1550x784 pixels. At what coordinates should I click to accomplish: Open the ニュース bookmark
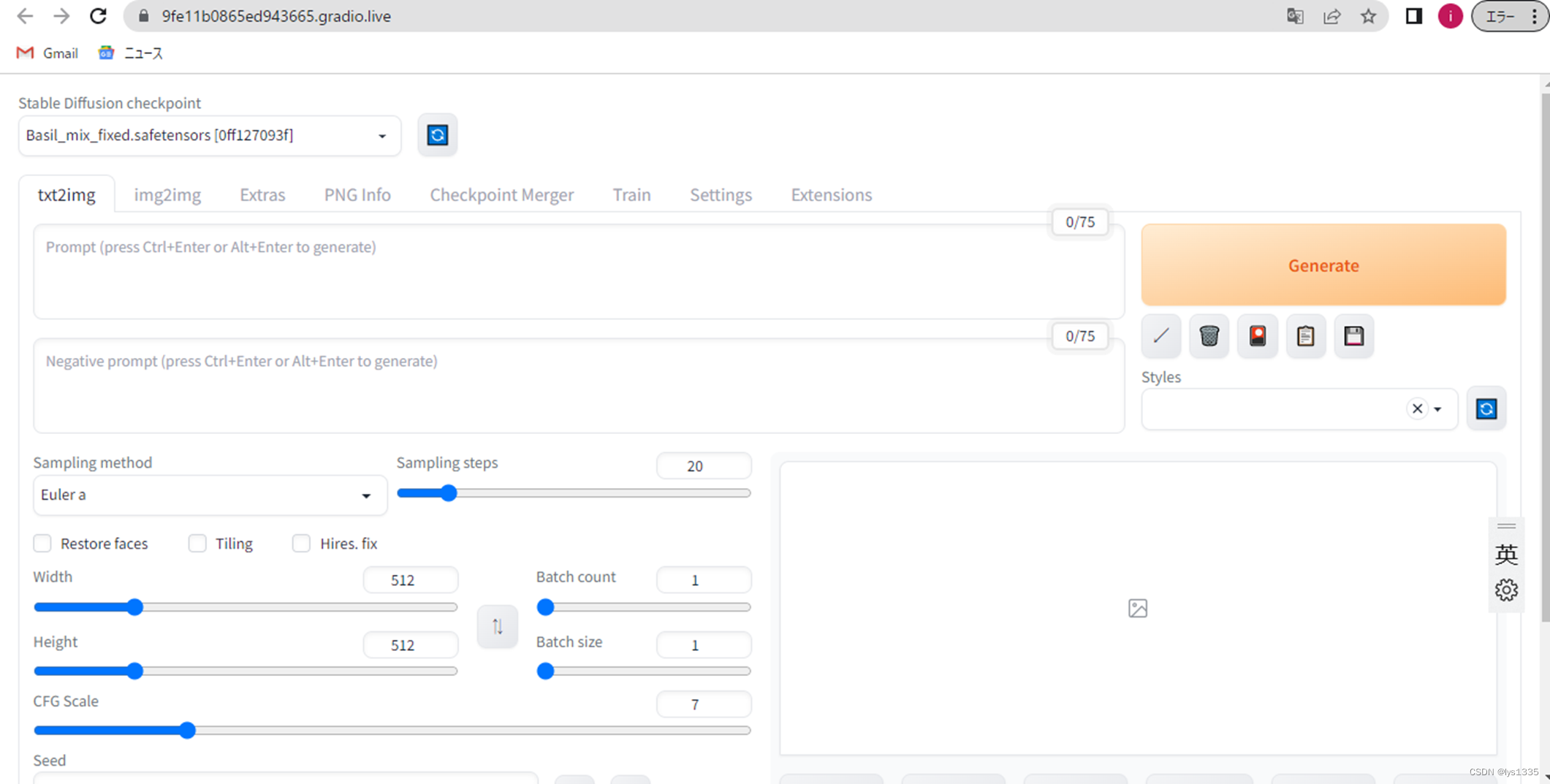131,53
